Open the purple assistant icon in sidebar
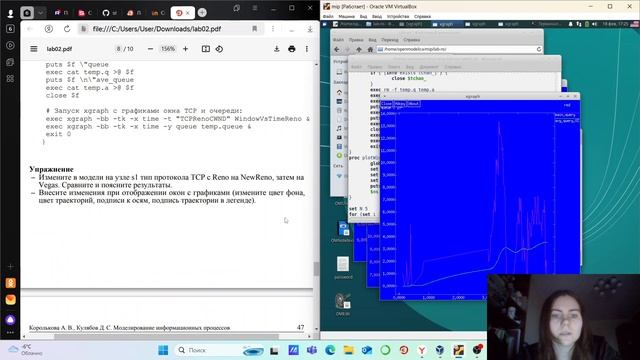This screenshot has height=360, width=640. pos(11,320)
